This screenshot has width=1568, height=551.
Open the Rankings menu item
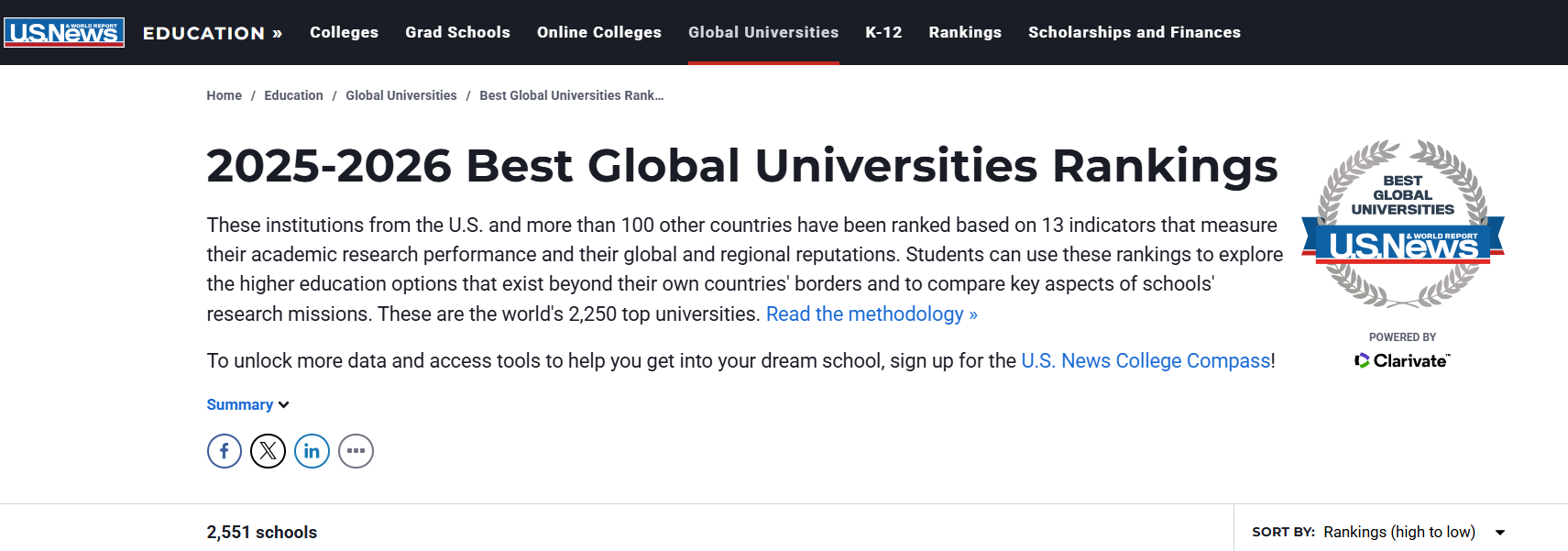[x=965, y=32]
